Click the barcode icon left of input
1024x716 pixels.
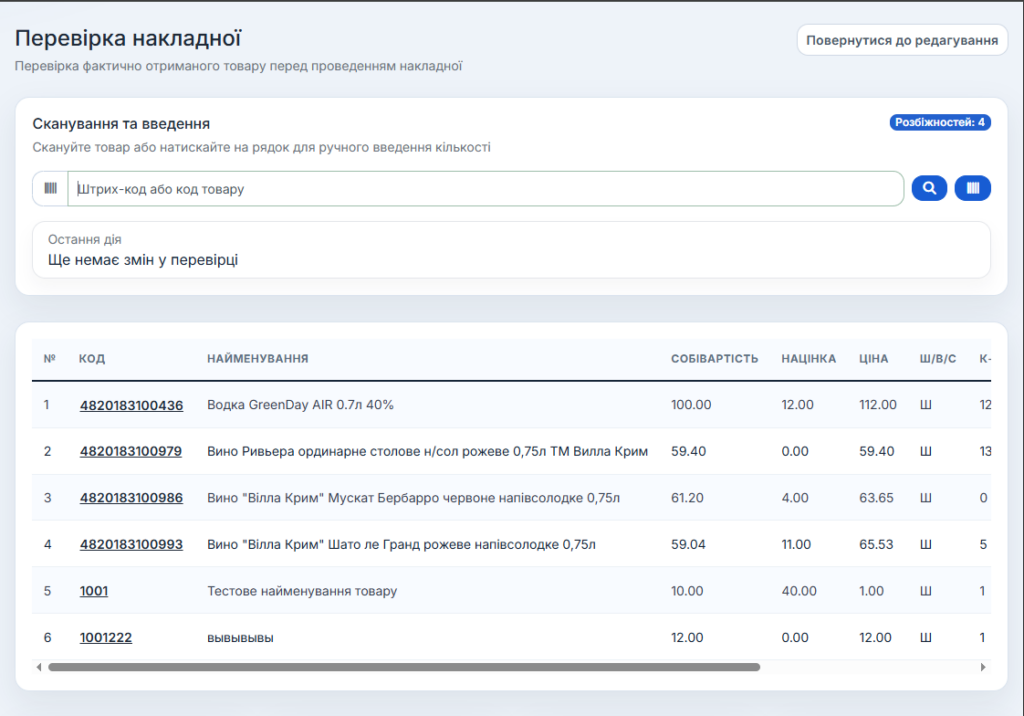pos(50,188)
